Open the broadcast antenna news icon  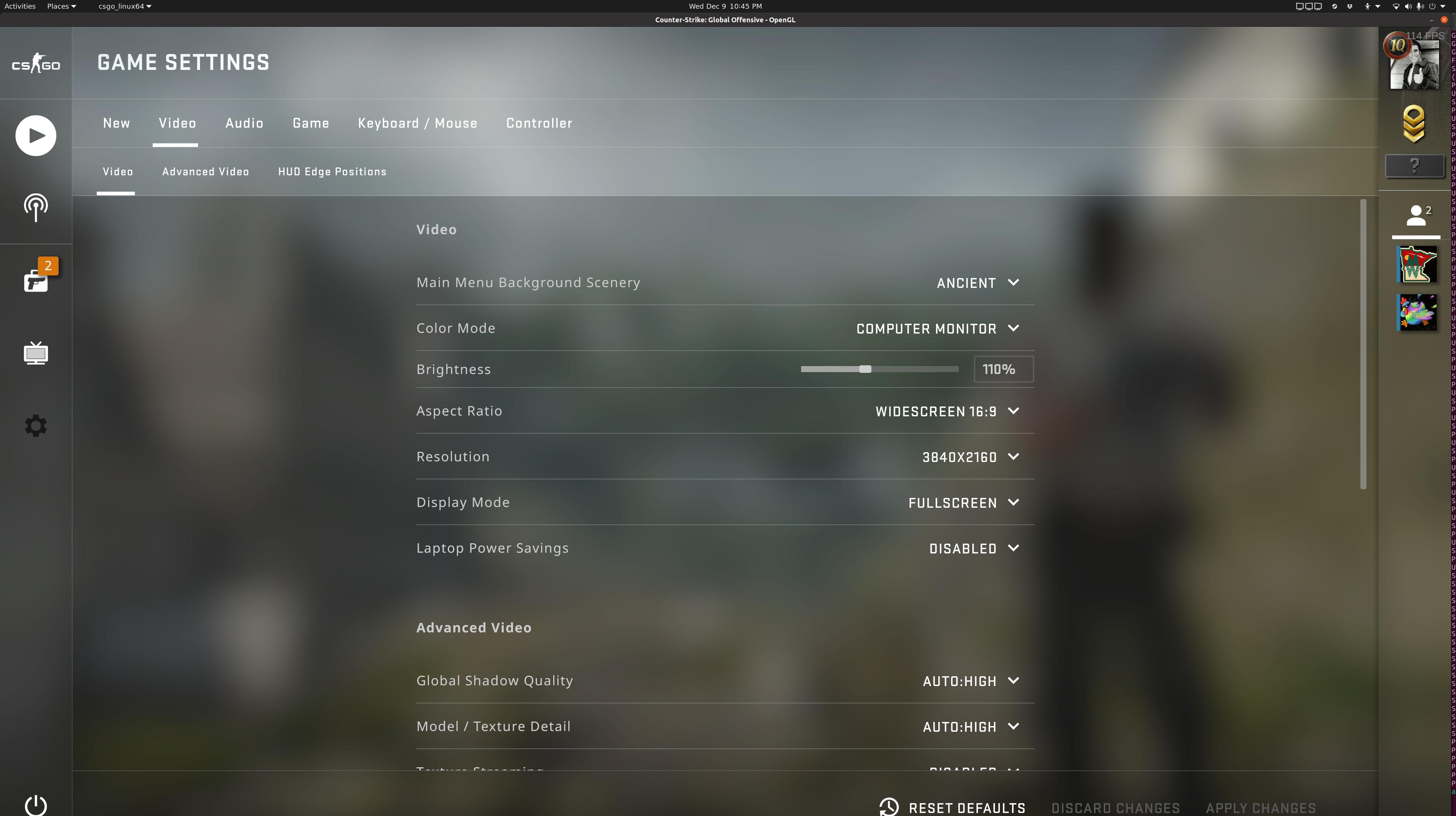click(x=36, y=207)
